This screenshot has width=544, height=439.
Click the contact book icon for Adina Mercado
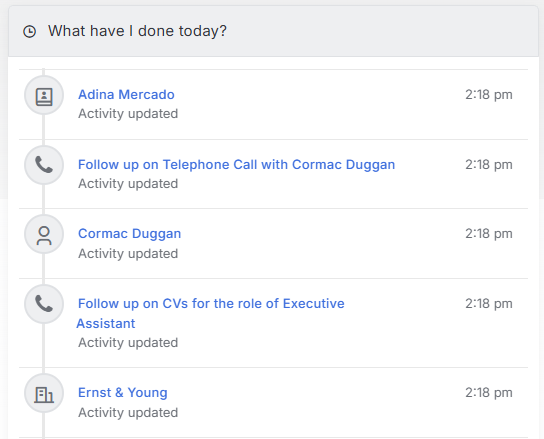tap(44, 96)
